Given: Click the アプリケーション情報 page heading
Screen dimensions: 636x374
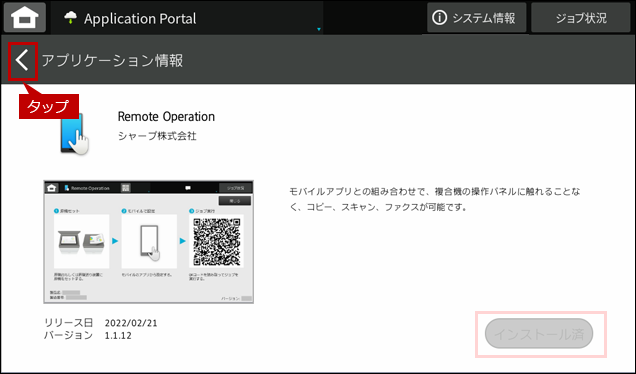Looking at the screenshot, I should 112,60.
